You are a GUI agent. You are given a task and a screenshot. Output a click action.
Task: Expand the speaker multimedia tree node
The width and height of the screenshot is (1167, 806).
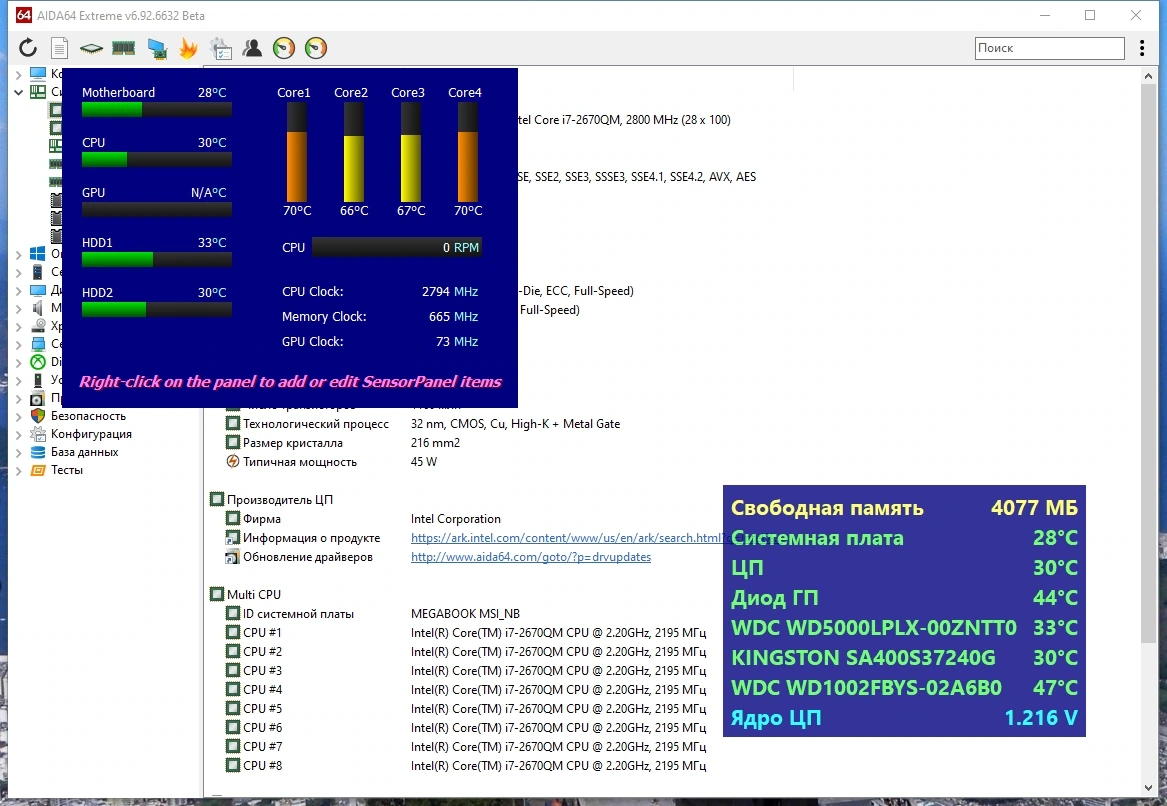pyautogui.click(x=19, y=307)
